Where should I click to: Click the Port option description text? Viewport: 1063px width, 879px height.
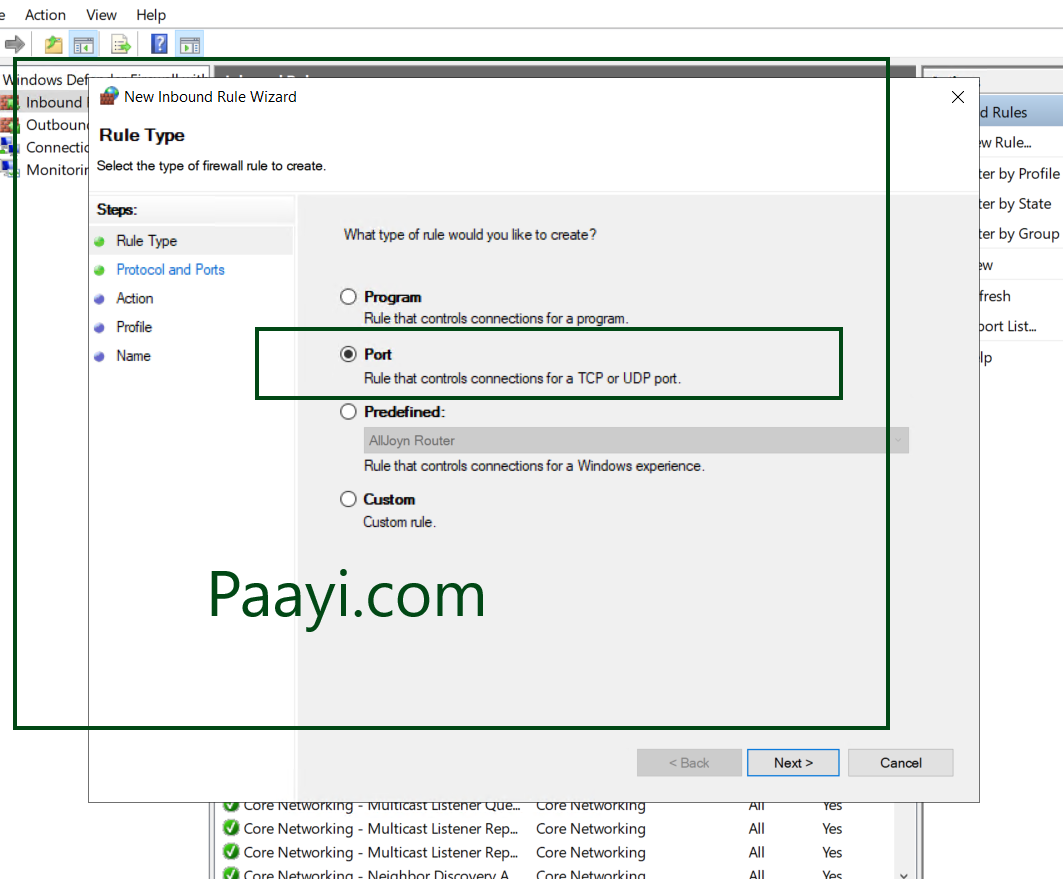pos(522,378)
